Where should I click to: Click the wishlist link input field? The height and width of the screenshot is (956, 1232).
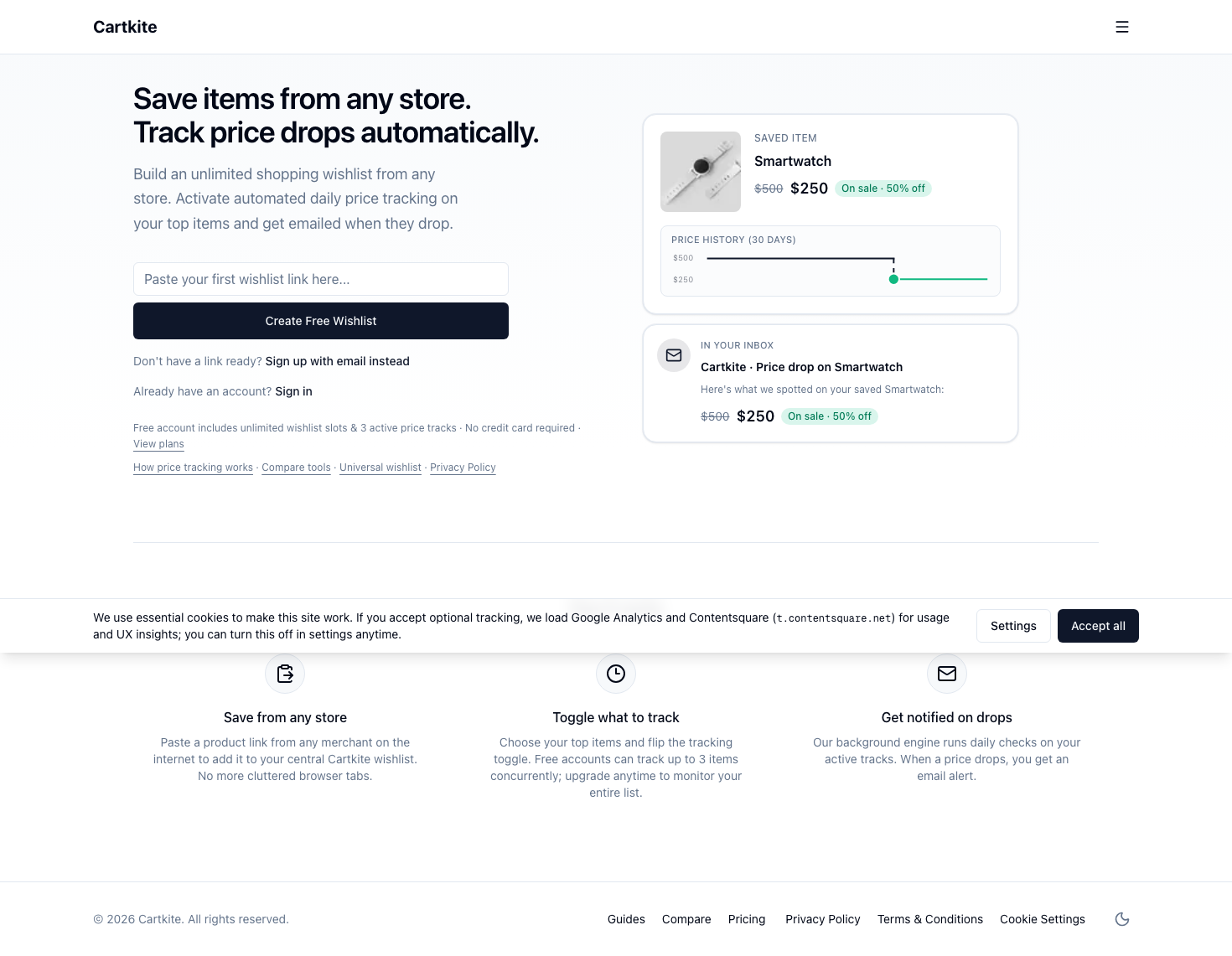321,279
